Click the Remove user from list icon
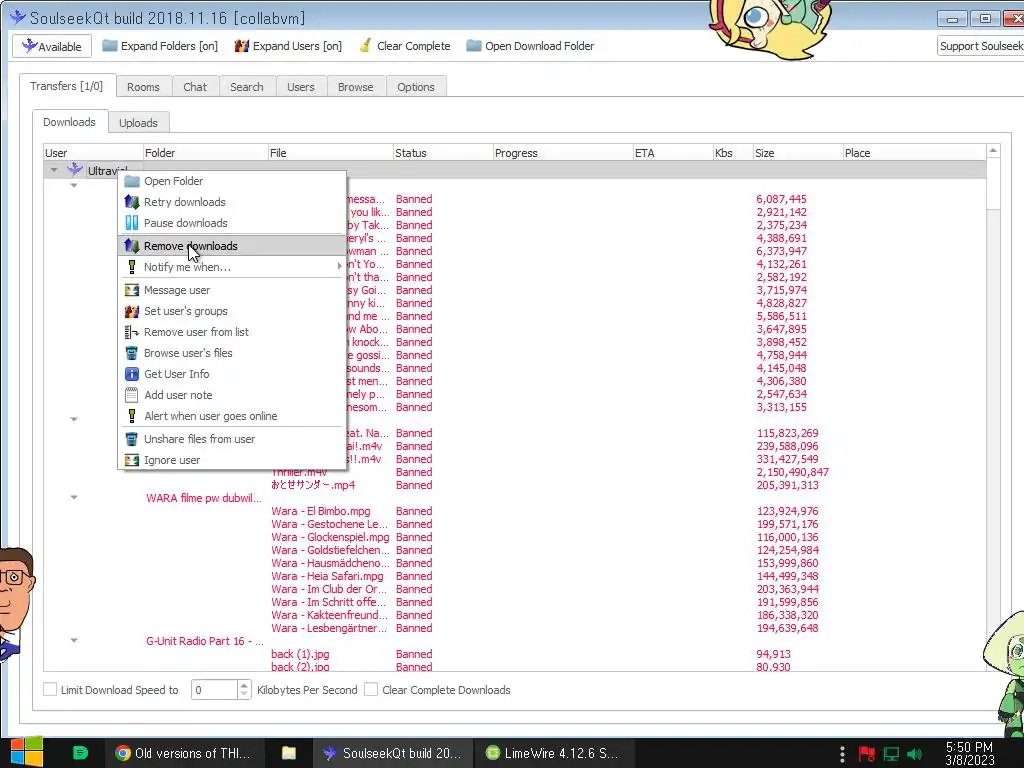The width and height of the screenshot is (1024, 768). [132, 332]
